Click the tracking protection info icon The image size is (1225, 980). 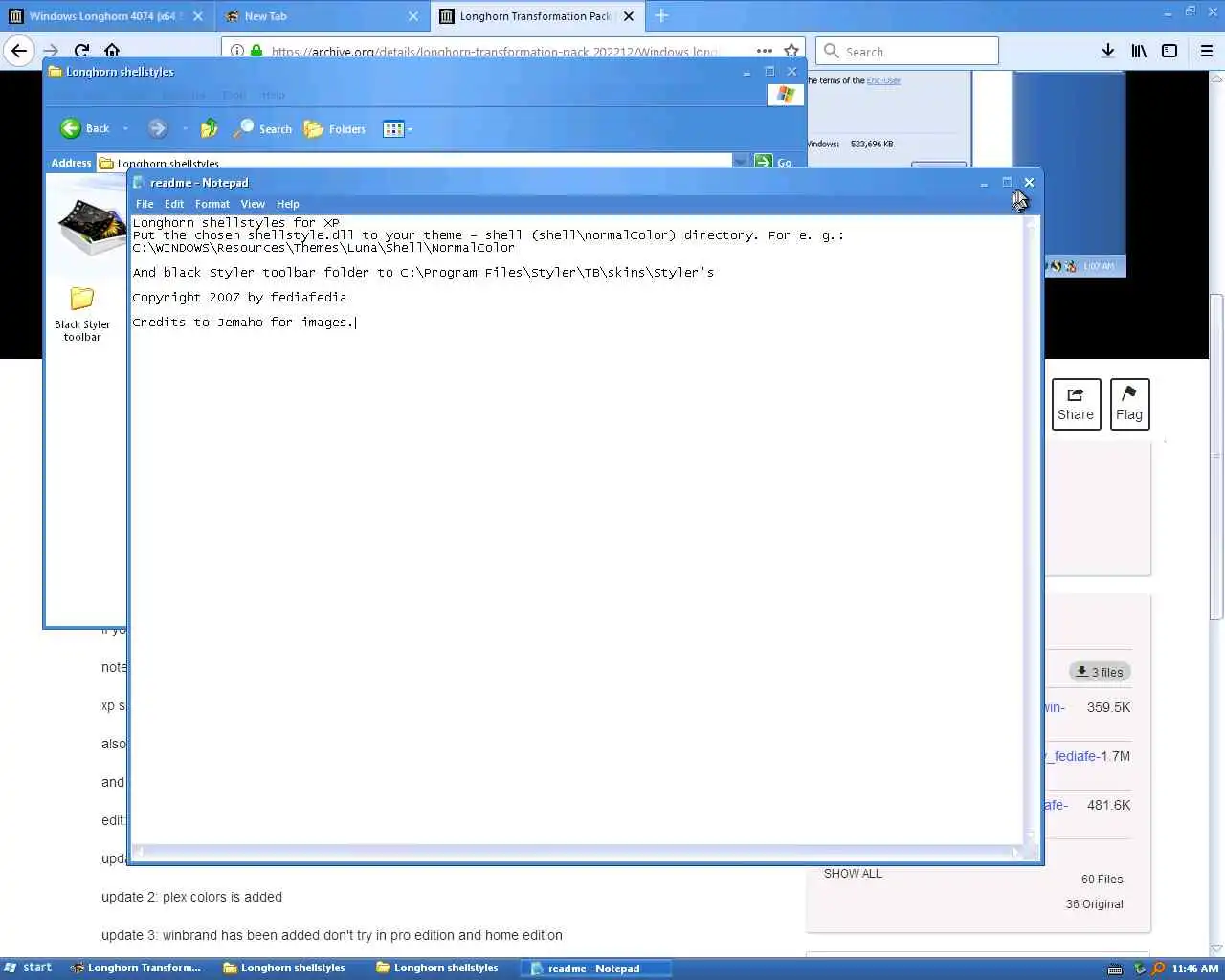(x=236, y=51)
